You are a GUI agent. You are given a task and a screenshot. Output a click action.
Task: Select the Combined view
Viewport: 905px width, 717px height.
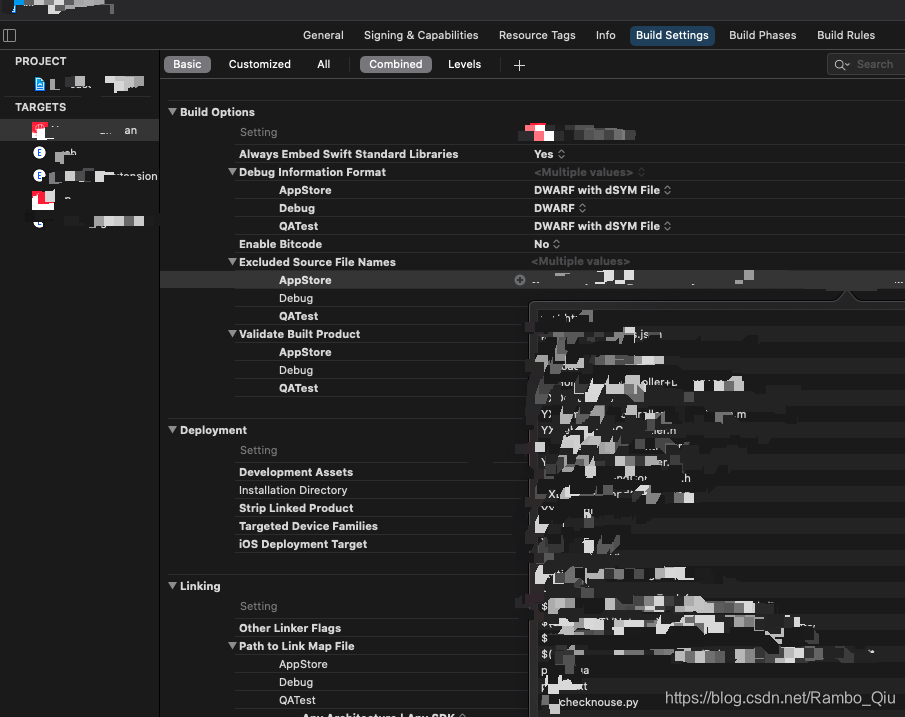pos(395,64)
